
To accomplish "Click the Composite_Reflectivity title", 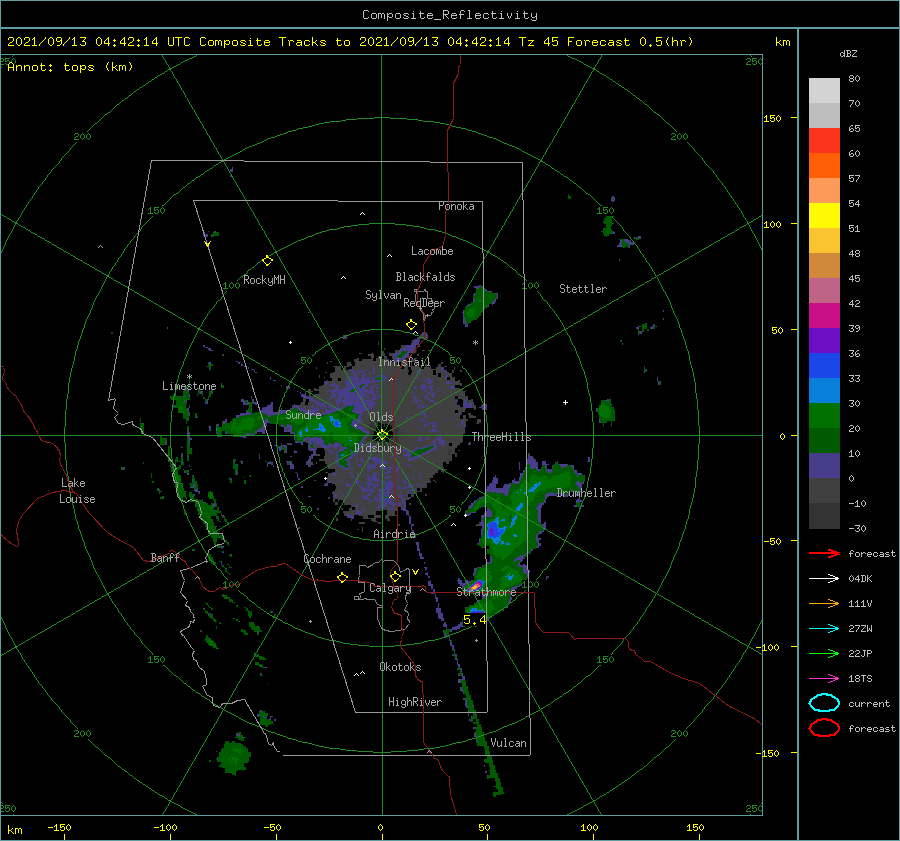I will click(x=450, y=15).
